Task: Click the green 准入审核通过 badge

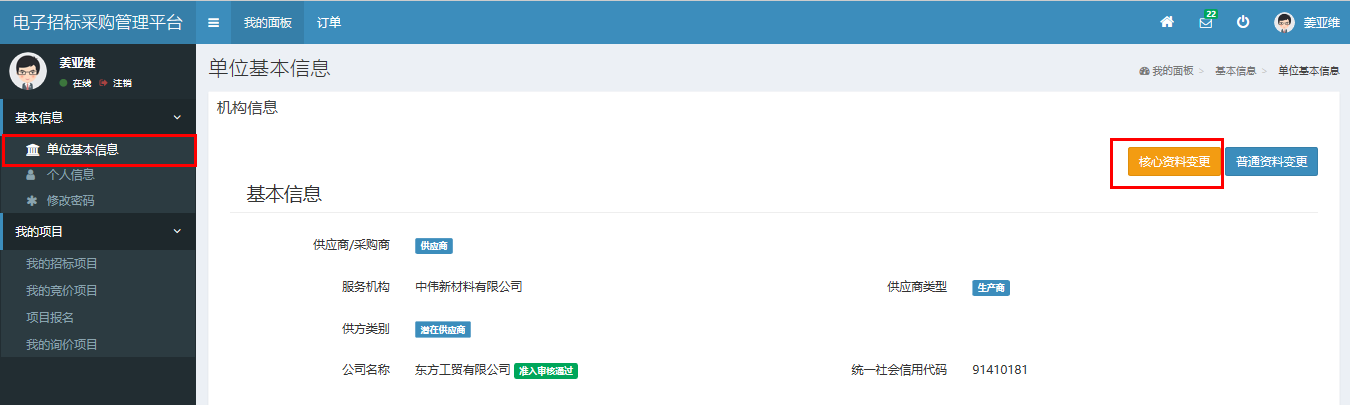Action: coord(546,371)
